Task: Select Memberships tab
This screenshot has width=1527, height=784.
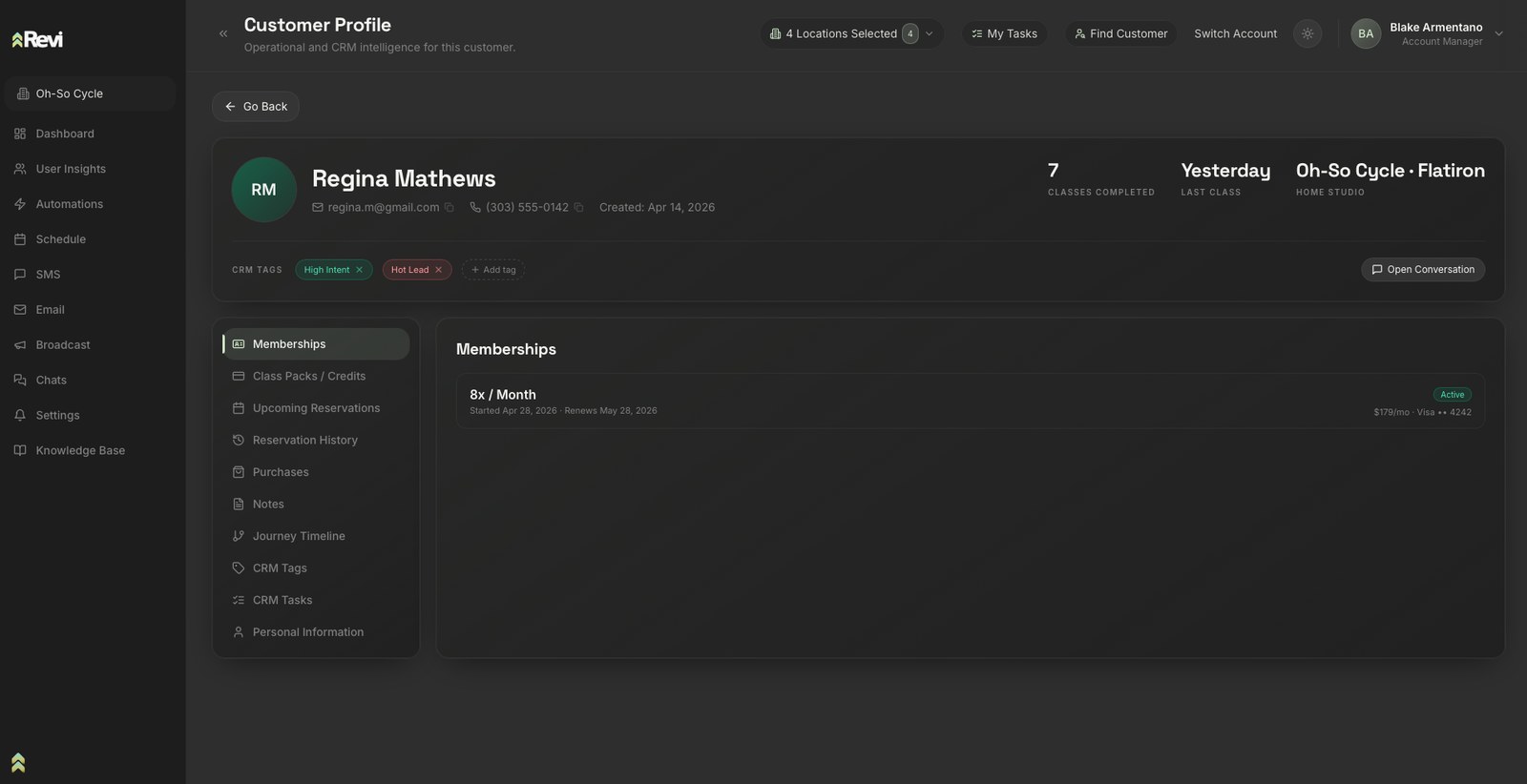Action: [x=316, y=344]
